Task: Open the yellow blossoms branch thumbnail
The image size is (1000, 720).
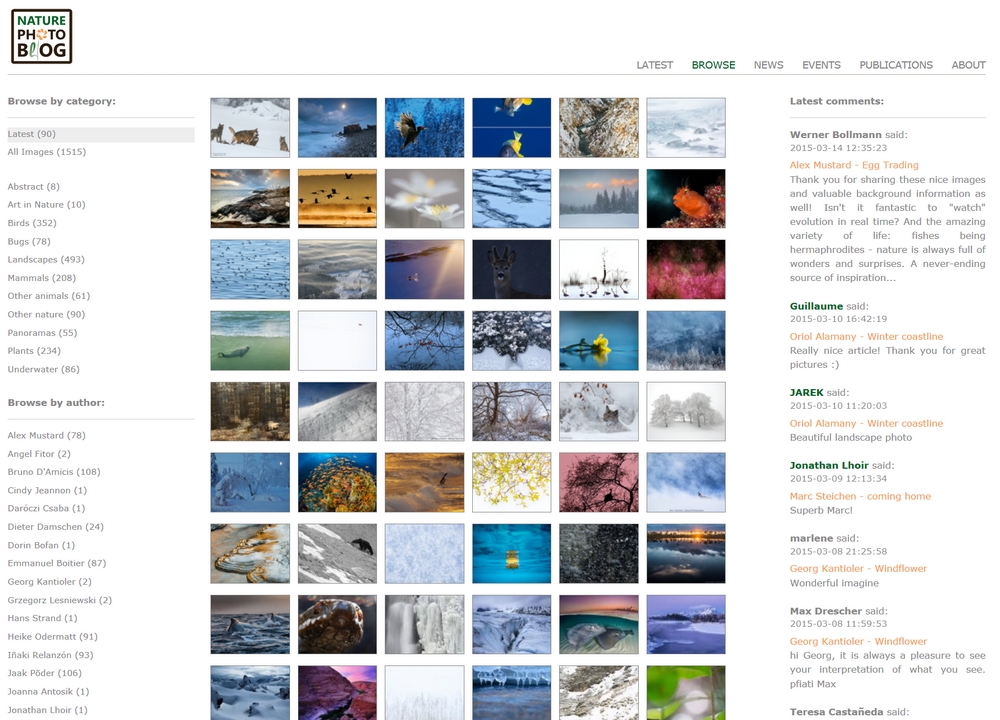Action: [x=511, y=483]
